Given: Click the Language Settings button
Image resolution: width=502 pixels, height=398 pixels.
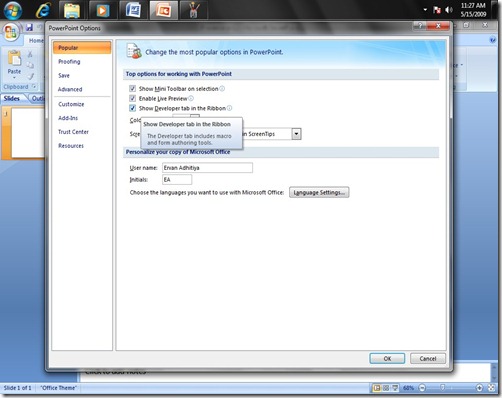Looking at the screenshot, I should [319, 192].
